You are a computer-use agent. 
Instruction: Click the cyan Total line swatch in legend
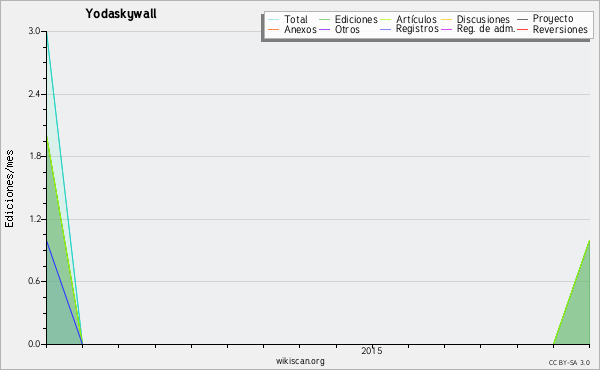(274, 20)
